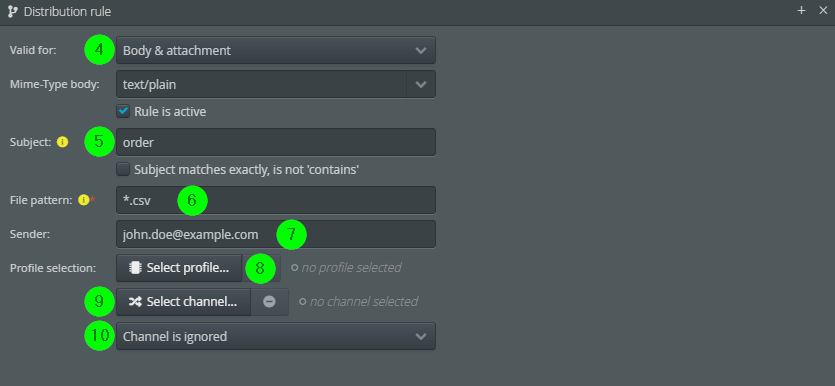
Task: Click the branch icon beside Distribution rule
Action: tap(13, 11)
